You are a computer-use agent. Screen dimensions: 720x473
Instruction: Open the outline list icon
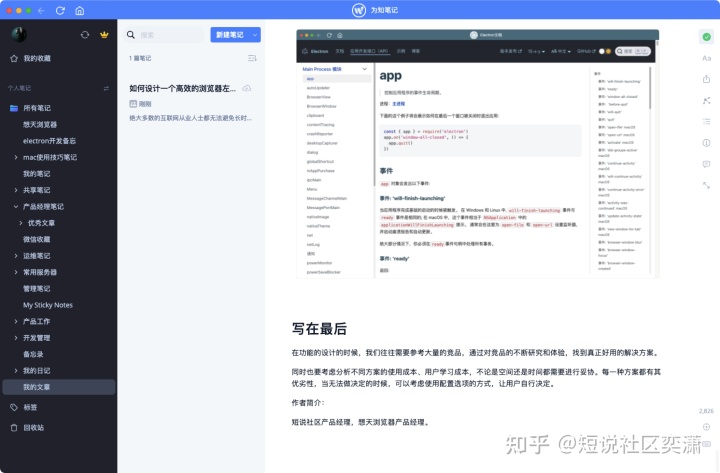click(706, 122)
